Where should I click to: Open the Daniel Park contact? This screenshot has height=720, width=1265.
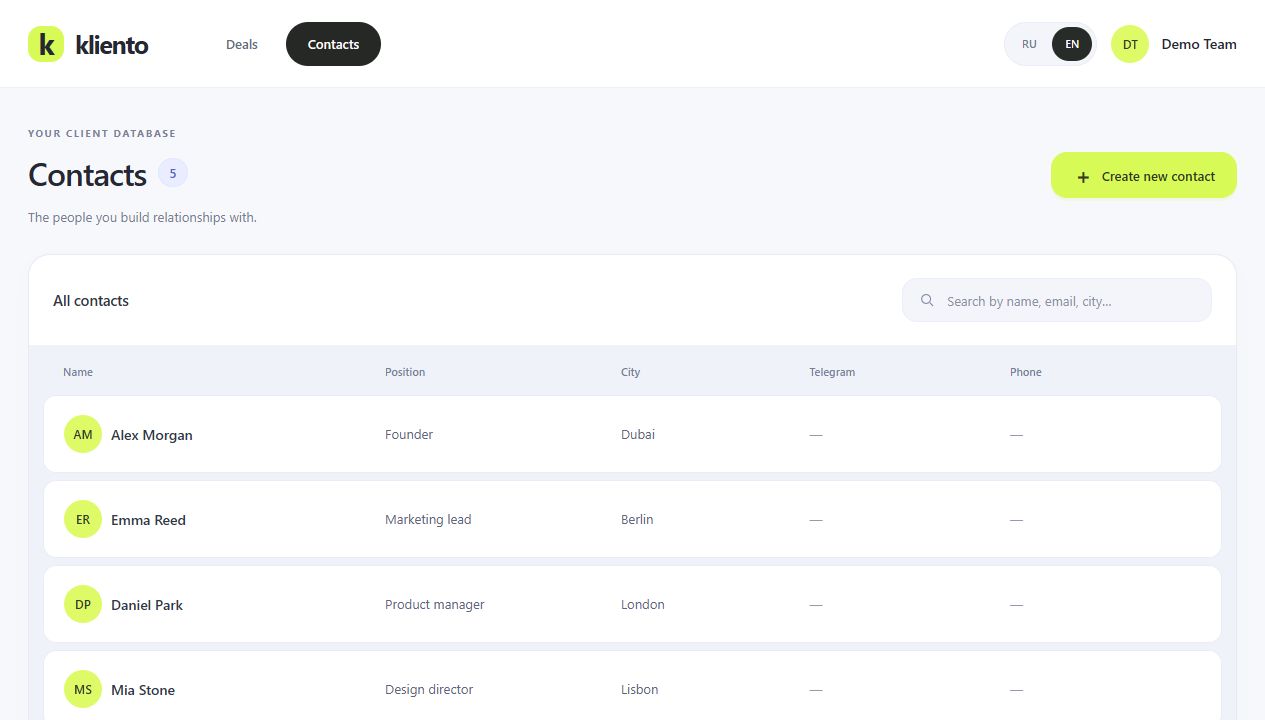click(632, 604)
